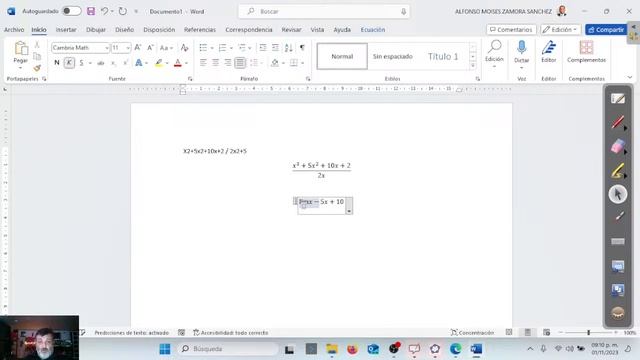Select the Título 1 style
Image resolution: width=640 pixels, height=360 pixels.
443,56
